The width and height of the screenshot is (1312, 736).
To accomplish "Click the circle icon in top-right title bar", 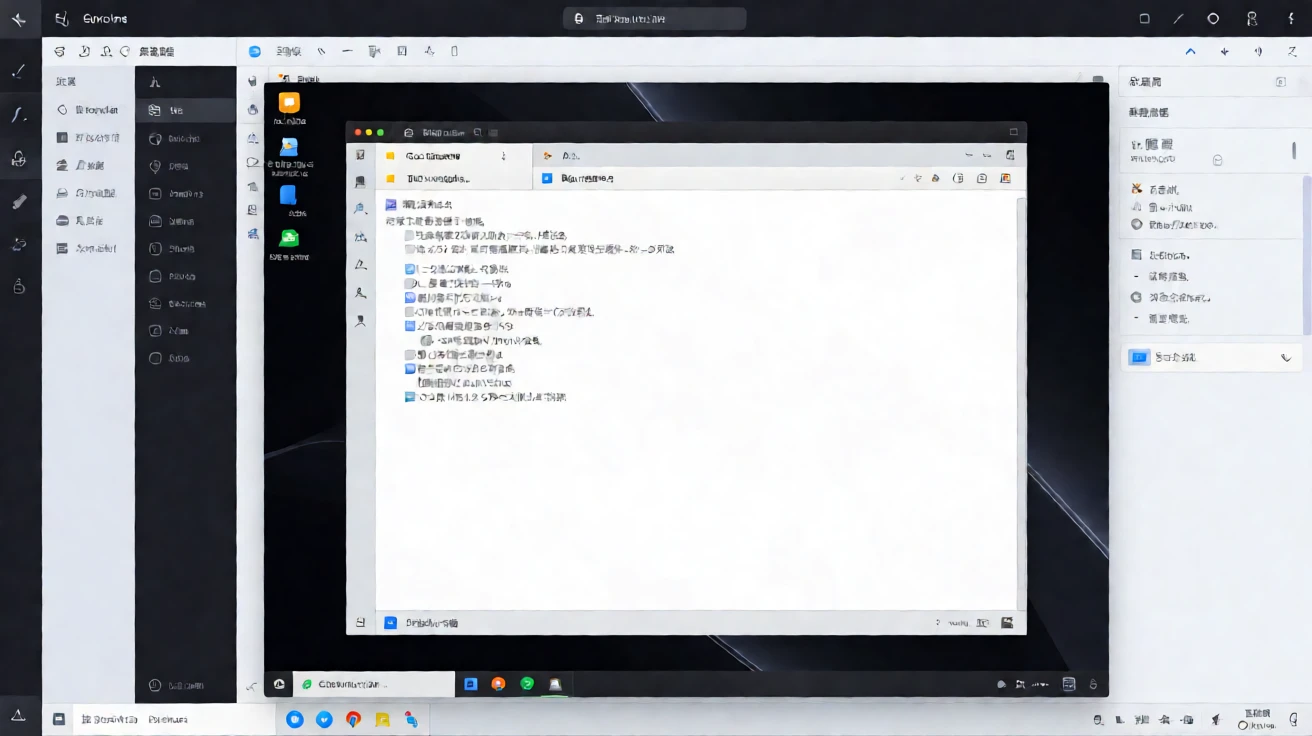I will (x=1213, y=18).
